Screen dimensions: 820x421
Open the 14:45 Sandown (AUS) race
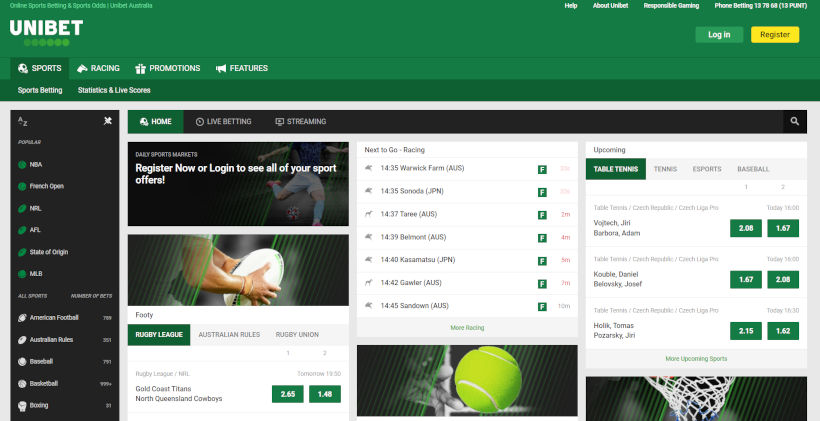pos(467,306)
